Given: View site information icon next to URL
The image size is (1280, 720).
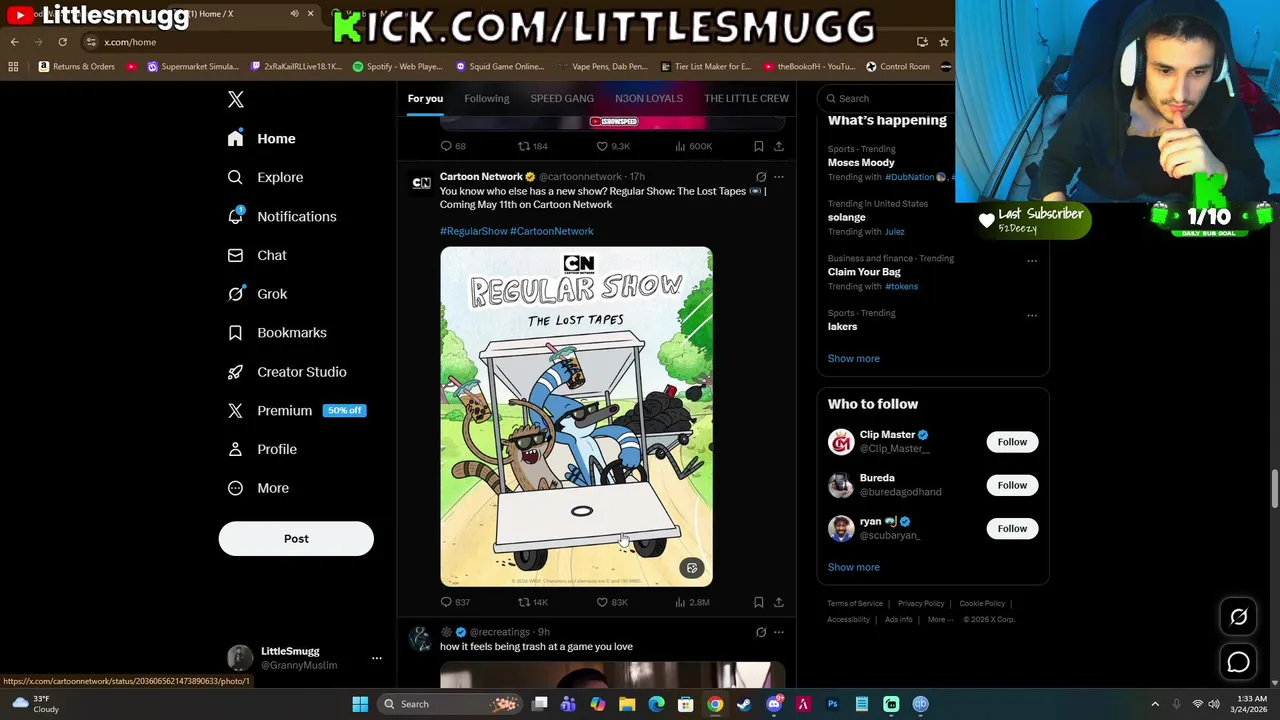Looking at the screenshot, I should 91,42.
